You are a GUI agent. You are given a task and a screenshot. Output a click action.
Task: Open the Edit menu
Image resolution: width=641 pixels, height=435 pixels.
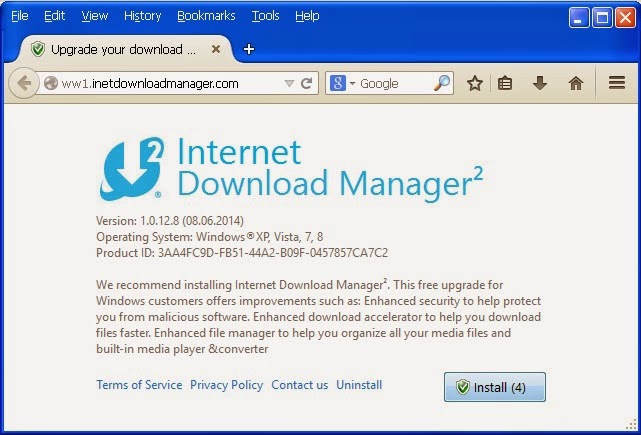point(54,16)
